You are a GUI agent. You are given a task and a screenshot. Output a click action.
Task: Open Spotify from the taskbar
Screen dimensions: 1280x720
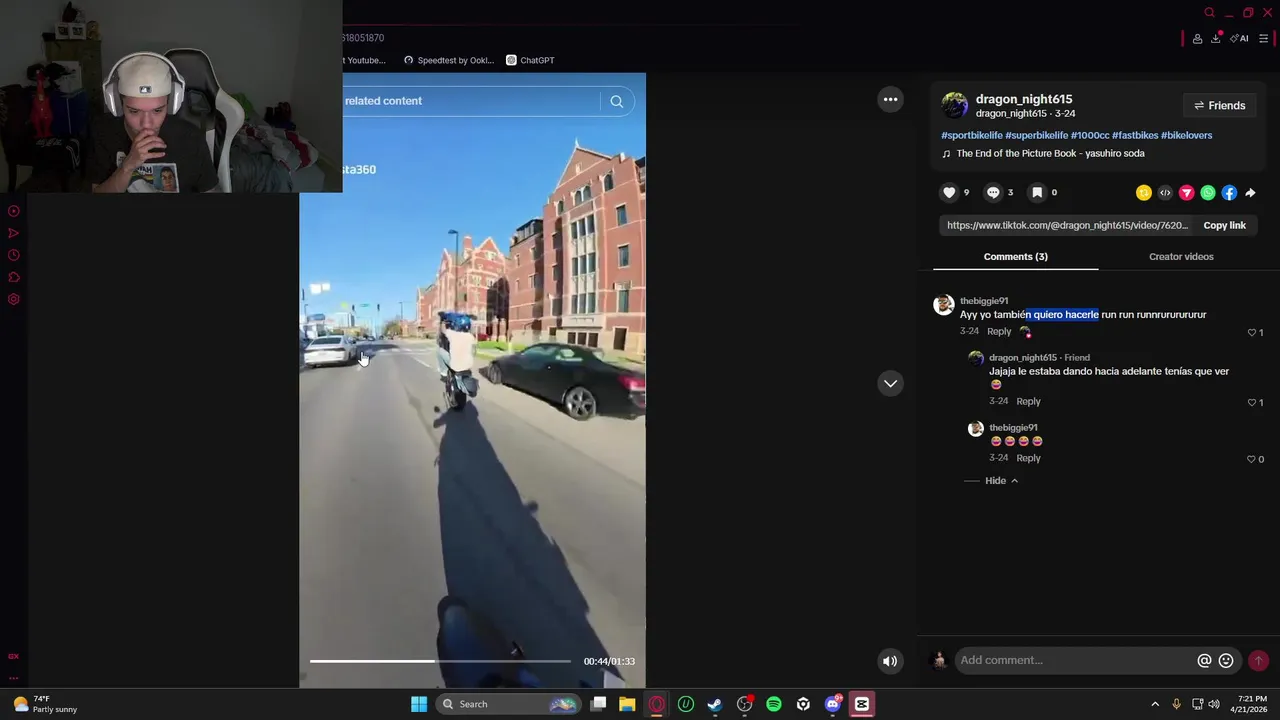[x=774, y=704]
